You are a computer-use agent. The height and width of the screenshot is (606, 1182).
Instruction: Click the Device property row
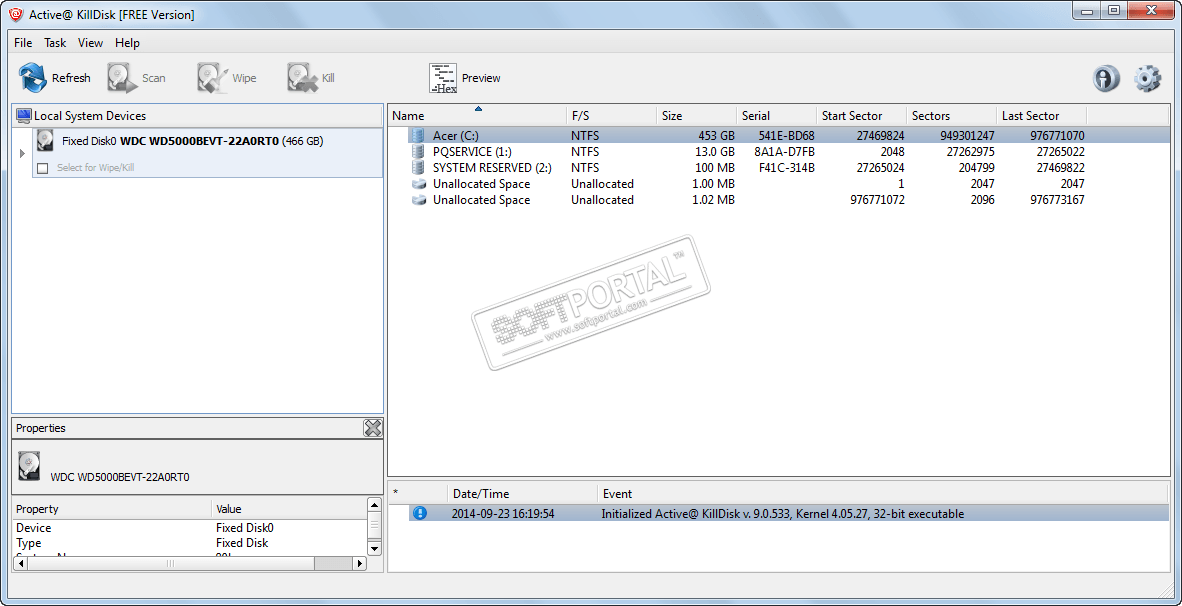(188, 528)
